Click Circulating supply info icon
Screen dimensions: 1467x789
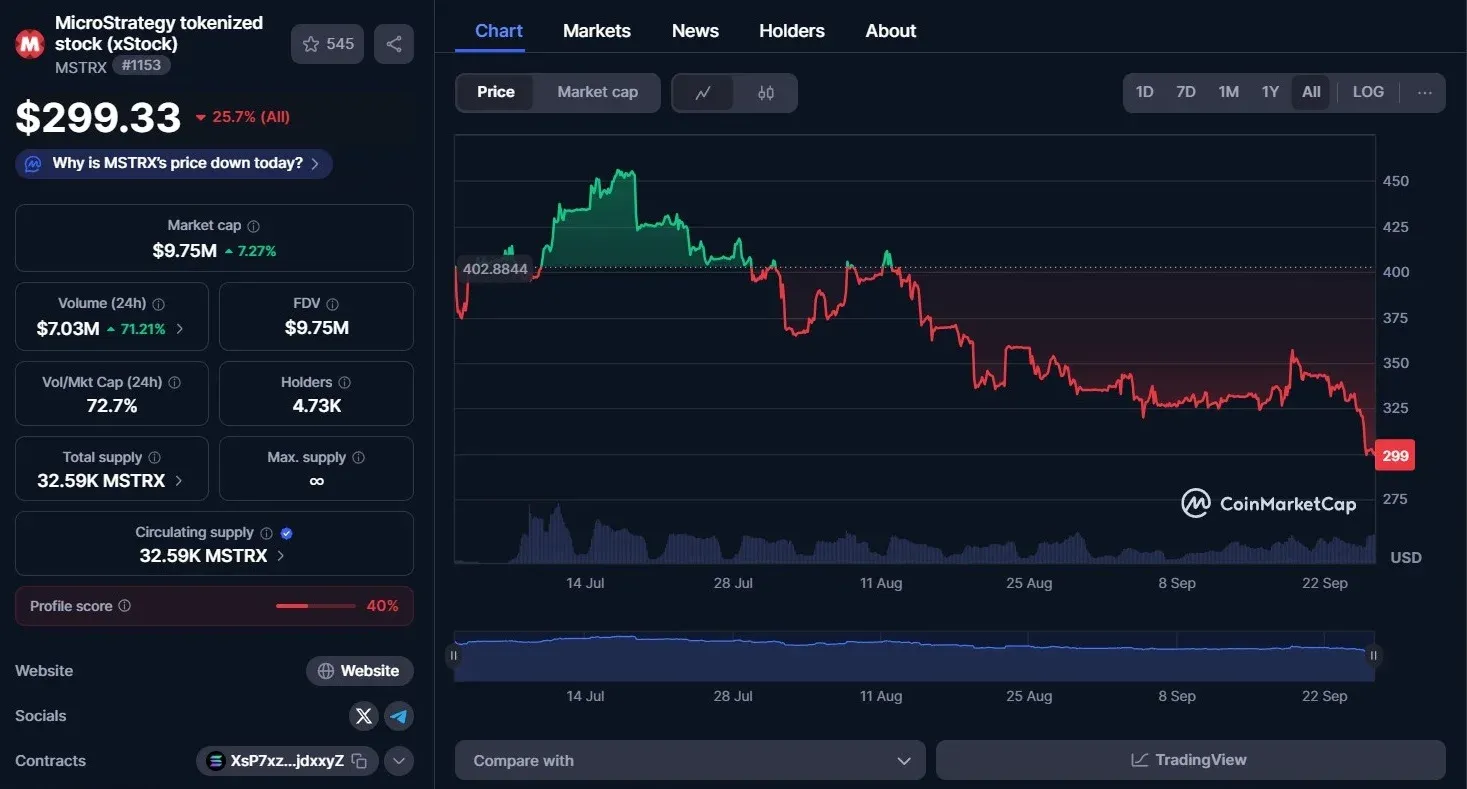pyautogui.click(x=266, y=533)
